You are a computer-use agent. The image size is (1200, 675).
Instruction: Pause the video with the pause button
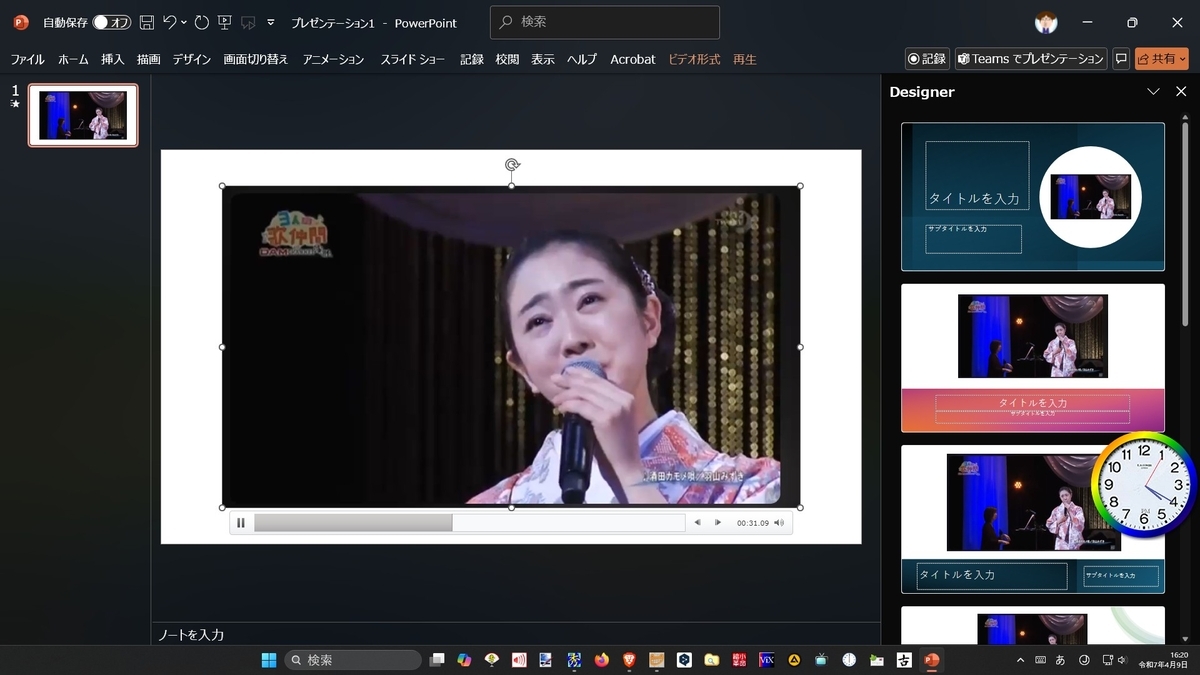tap(241, 522)
